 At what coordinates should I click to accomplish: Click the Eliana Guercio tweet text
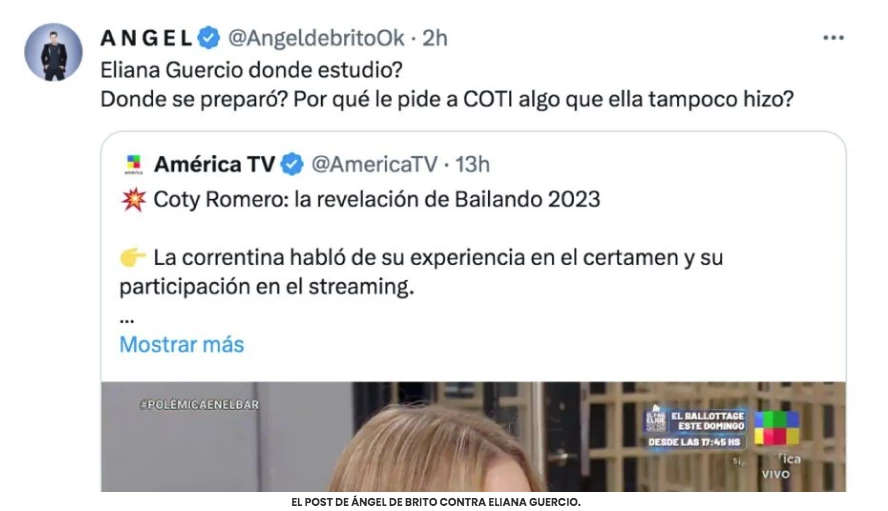(x=447, y=85)
